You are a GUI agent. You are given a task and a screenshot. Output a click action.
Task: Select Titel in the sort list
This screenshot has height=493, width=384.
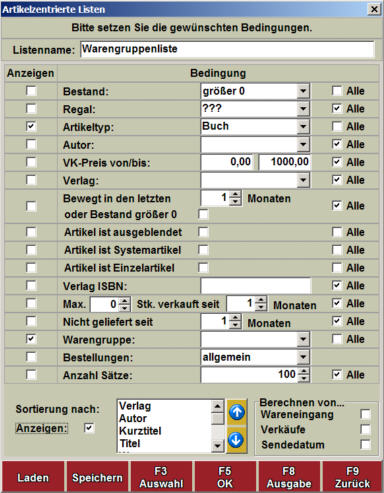[130, 443]
